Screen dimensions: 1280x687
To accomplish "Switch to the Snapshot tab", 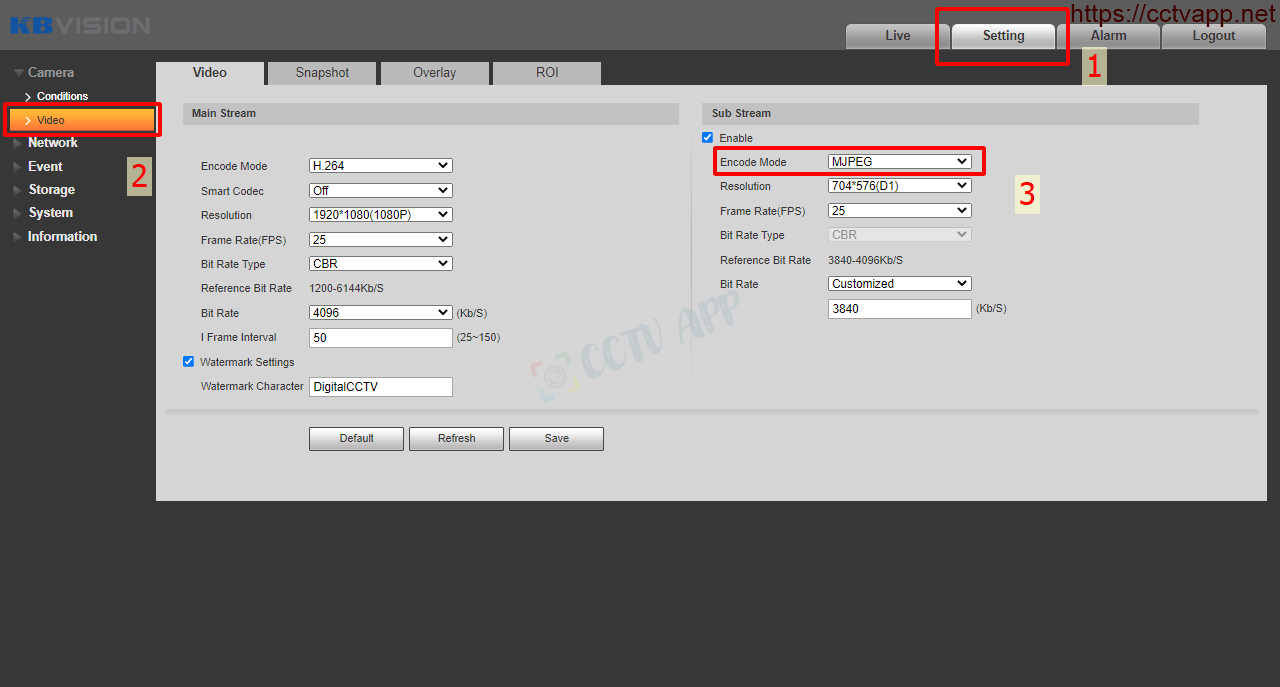I will (x=322, y=73).
